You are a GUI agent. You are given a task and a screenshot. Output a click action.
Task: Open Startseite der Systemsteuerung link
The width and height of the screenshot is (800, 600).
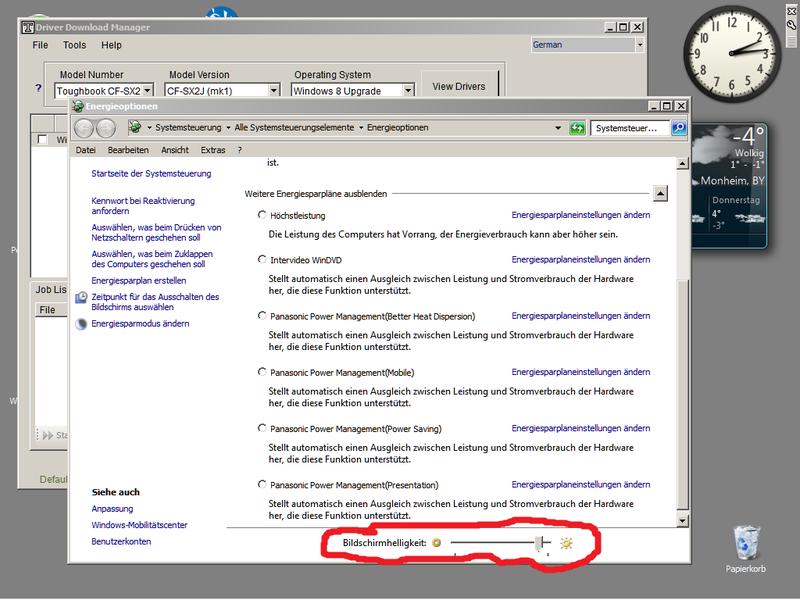coord(151,173)
